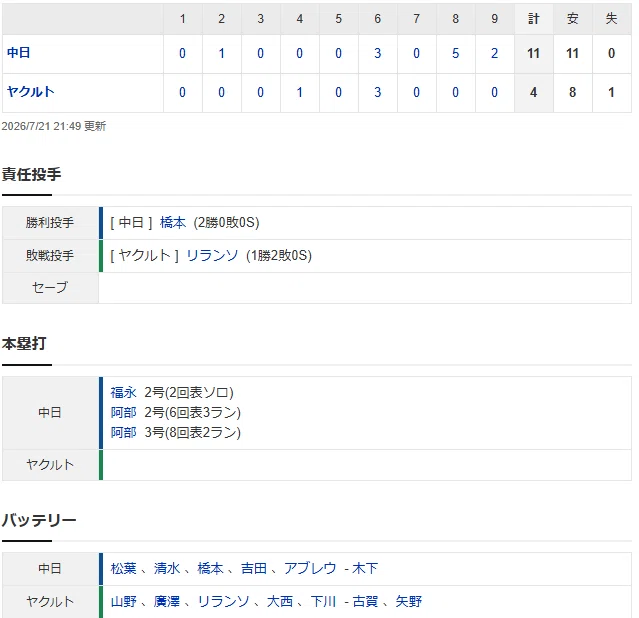Click ヤクルト's 6th inning score of 3
Viewport: 639px width, 618px height.
point(377,93)
